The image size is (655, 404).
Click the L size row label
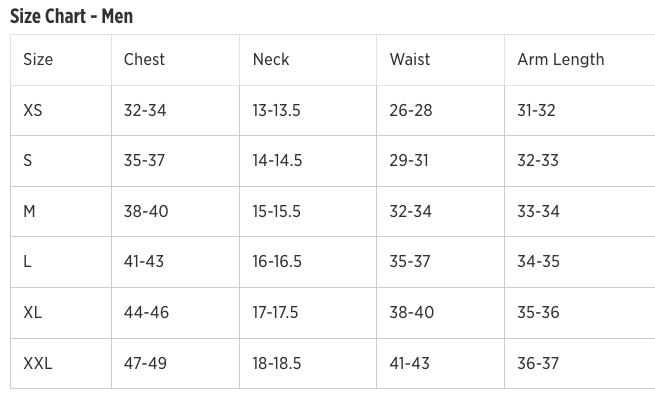[x=28, y=261]
